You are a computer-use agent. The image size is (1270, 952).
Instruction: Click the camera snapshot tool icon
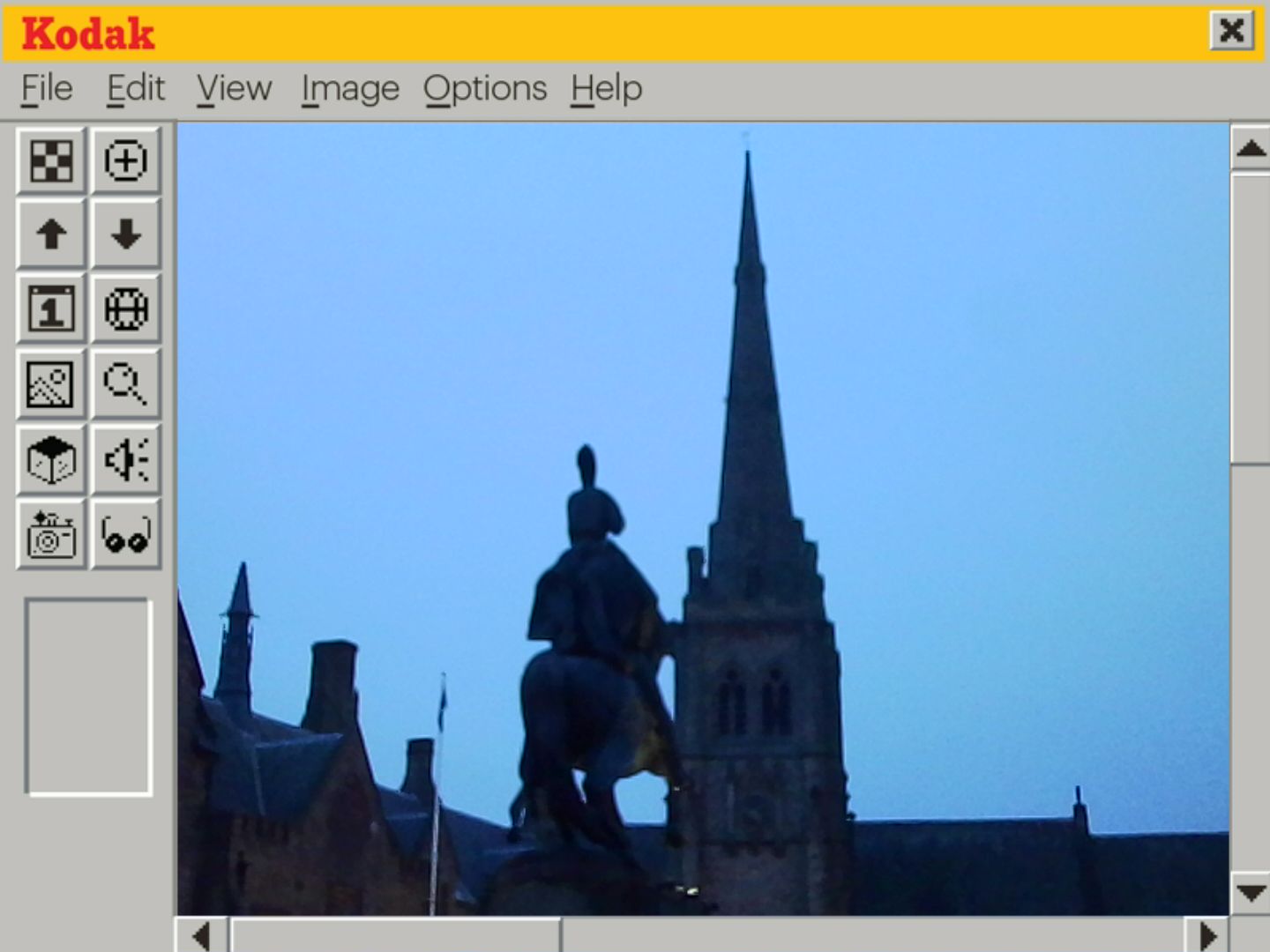[x=51, y=534]
